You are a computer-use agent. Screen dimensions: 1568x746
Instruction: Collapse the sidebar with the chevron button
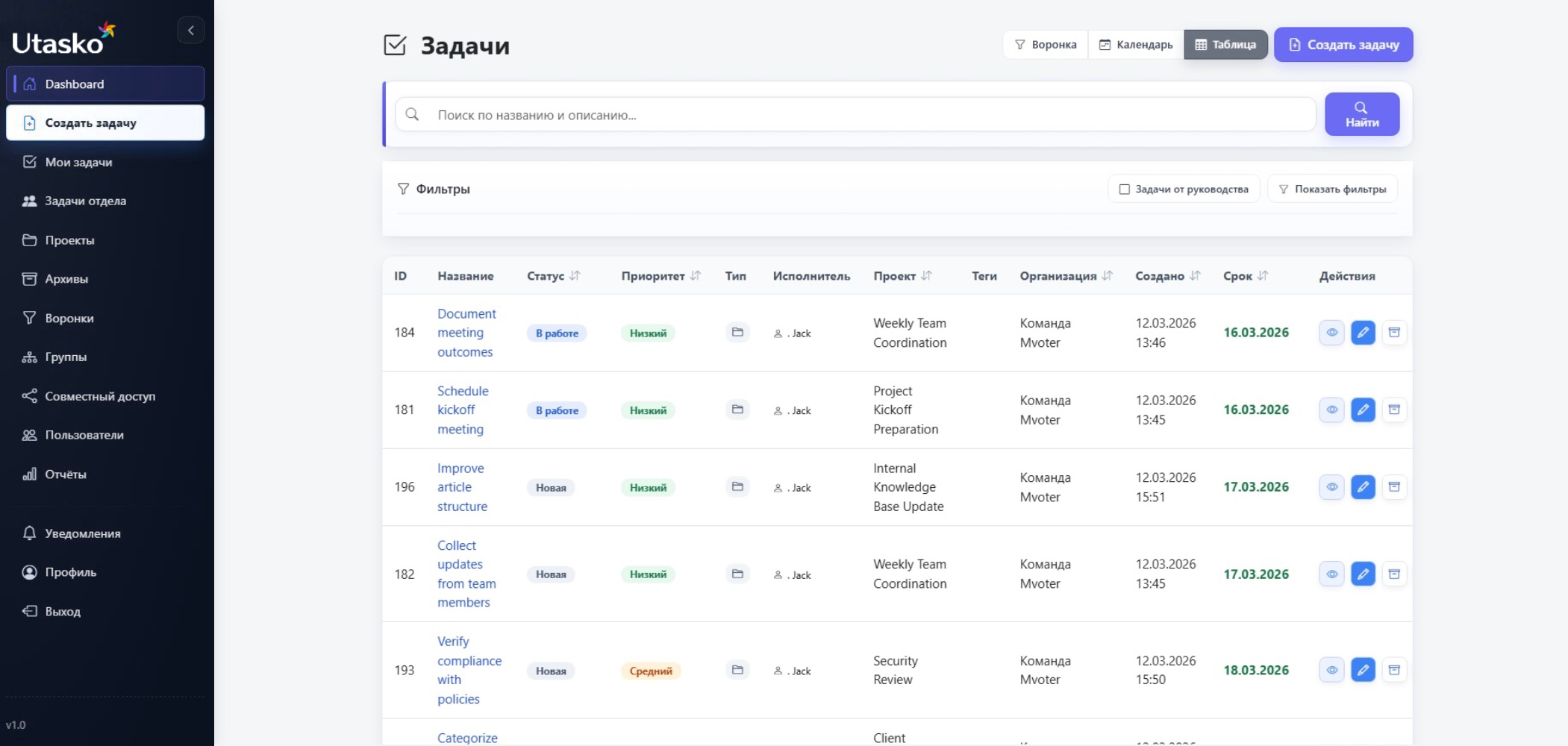tap(192, 30)
